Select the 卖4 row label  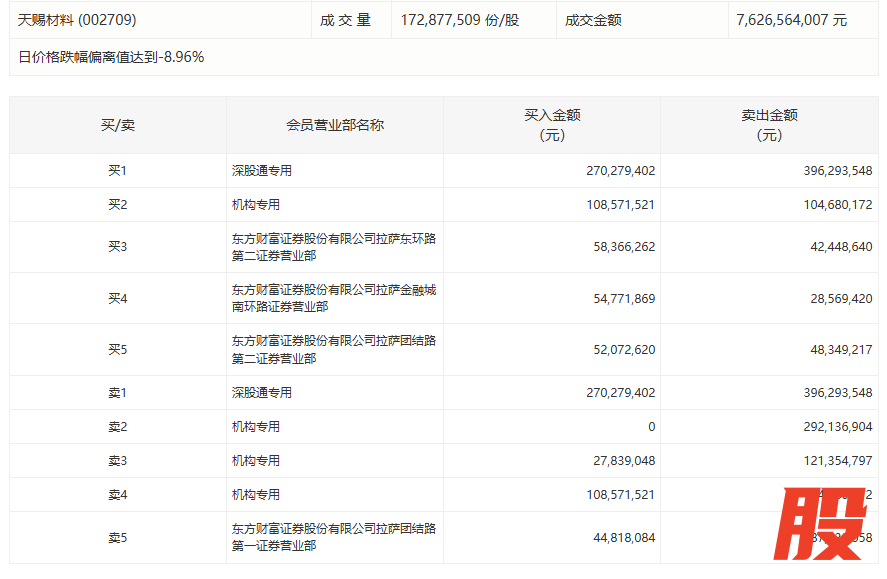pyautogui.click(x=118, y=495)
